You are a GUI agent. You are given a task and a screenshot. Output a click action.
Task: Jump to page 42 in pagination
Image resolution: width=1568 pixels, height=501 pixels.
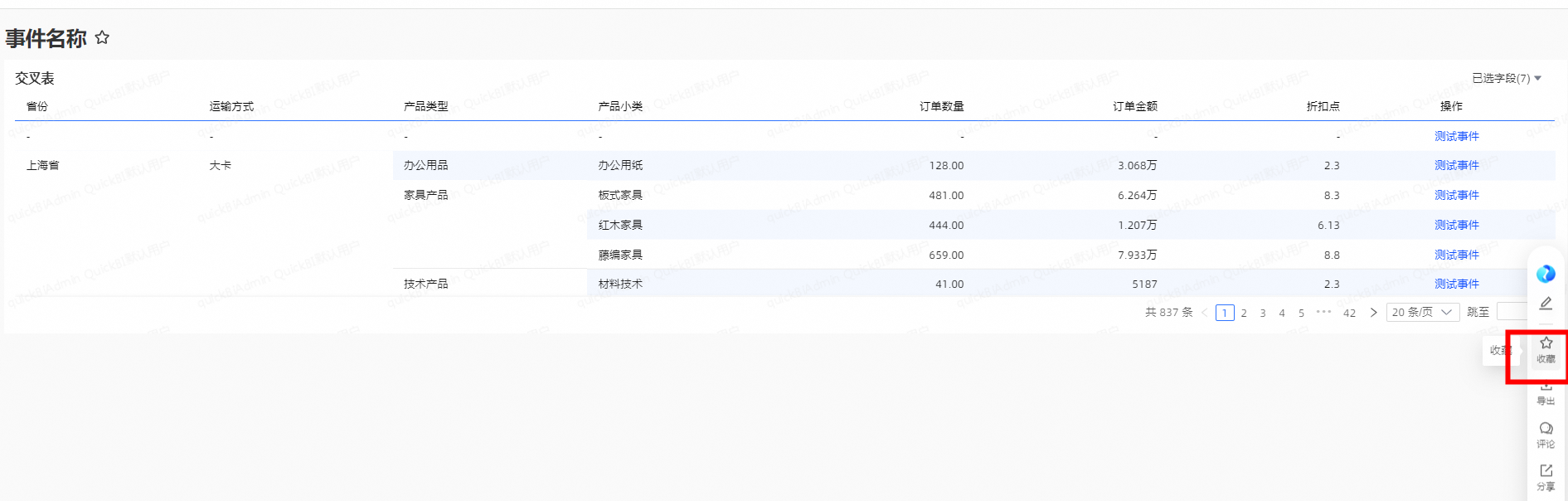(x=1349, y=313)
